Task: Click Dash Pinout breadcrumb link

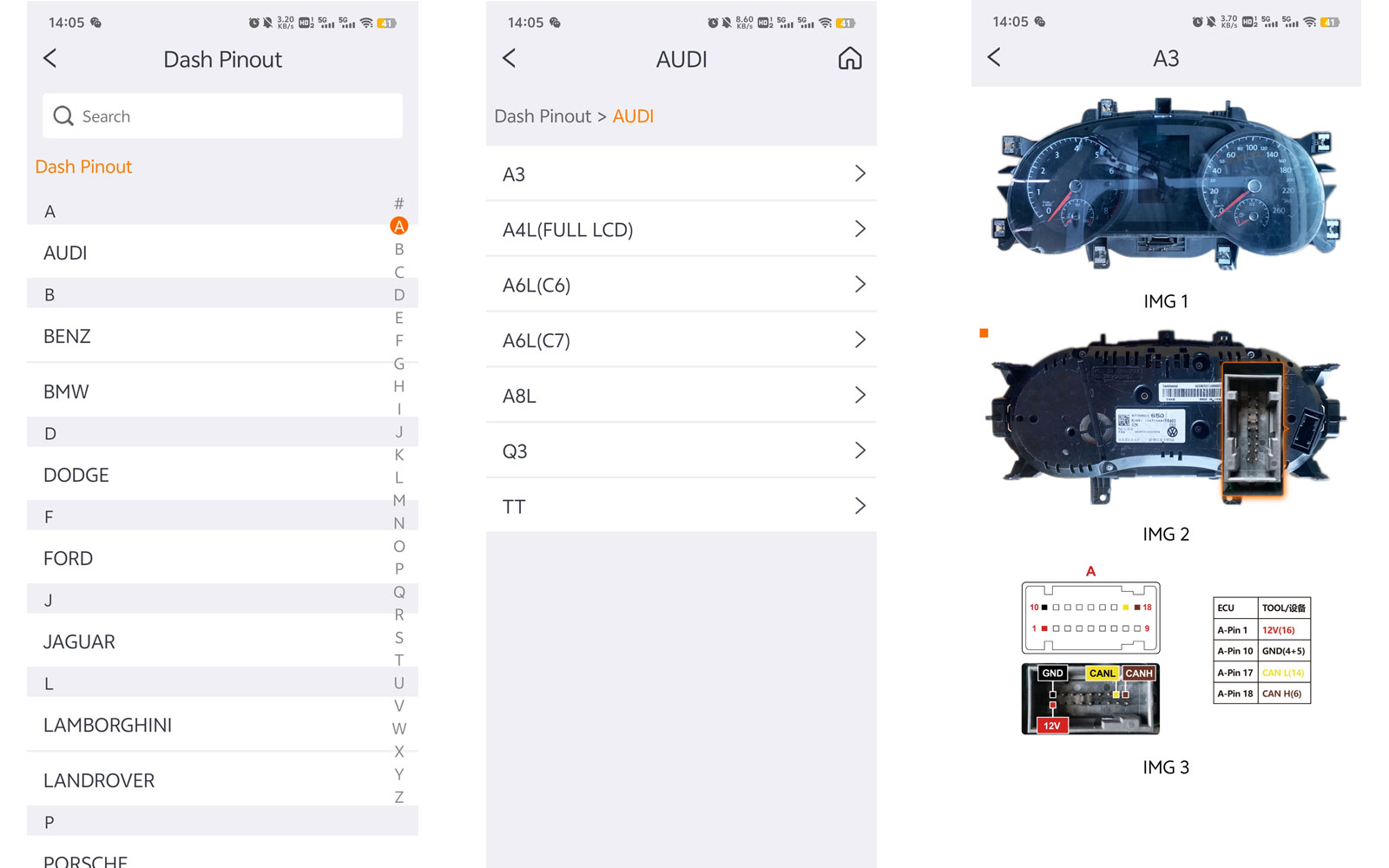Action: [543, 116]
